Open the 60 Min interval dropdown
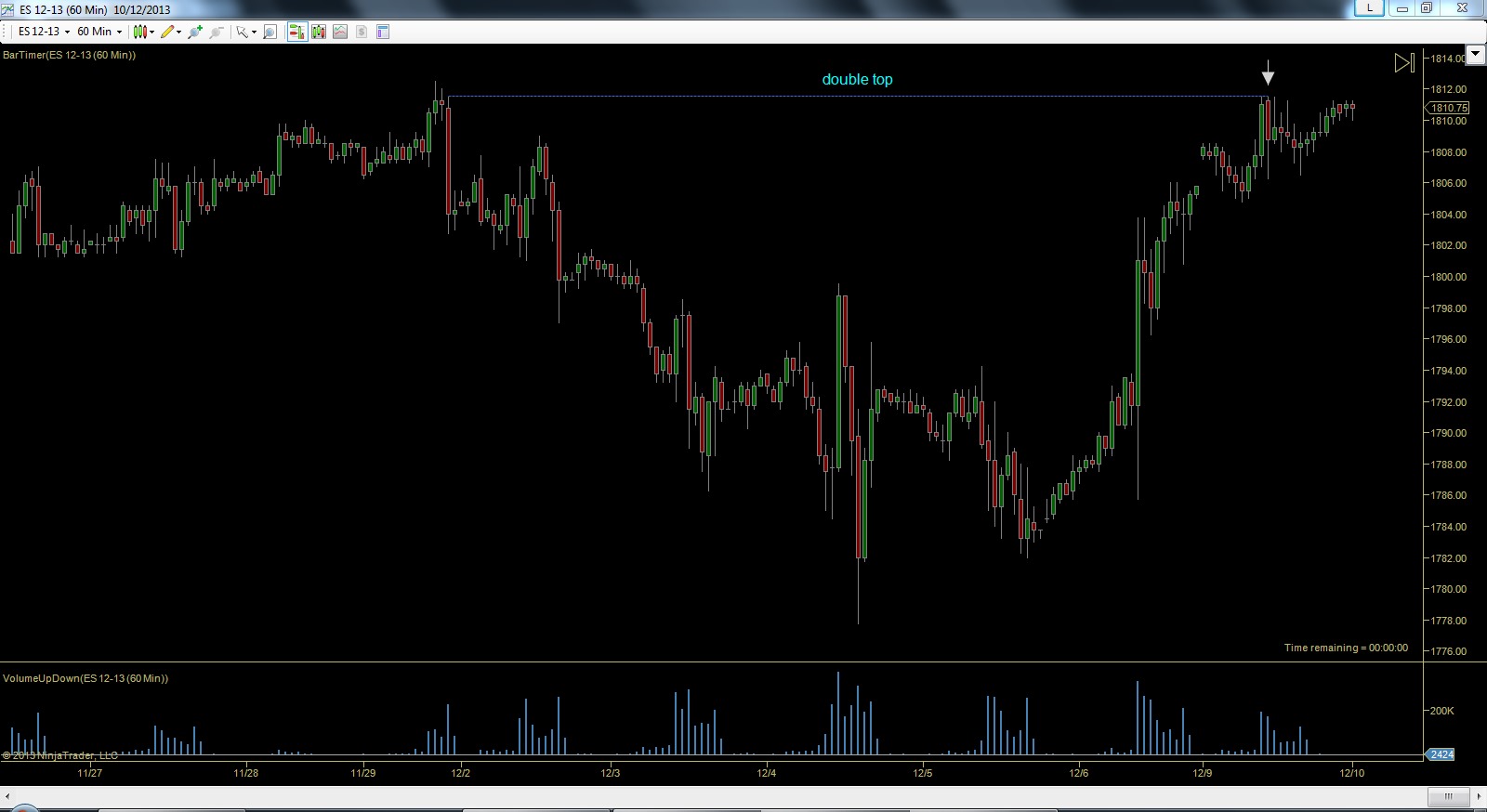Image resolution: width=1487 pixels, height=812 pixels. [99, 32]
